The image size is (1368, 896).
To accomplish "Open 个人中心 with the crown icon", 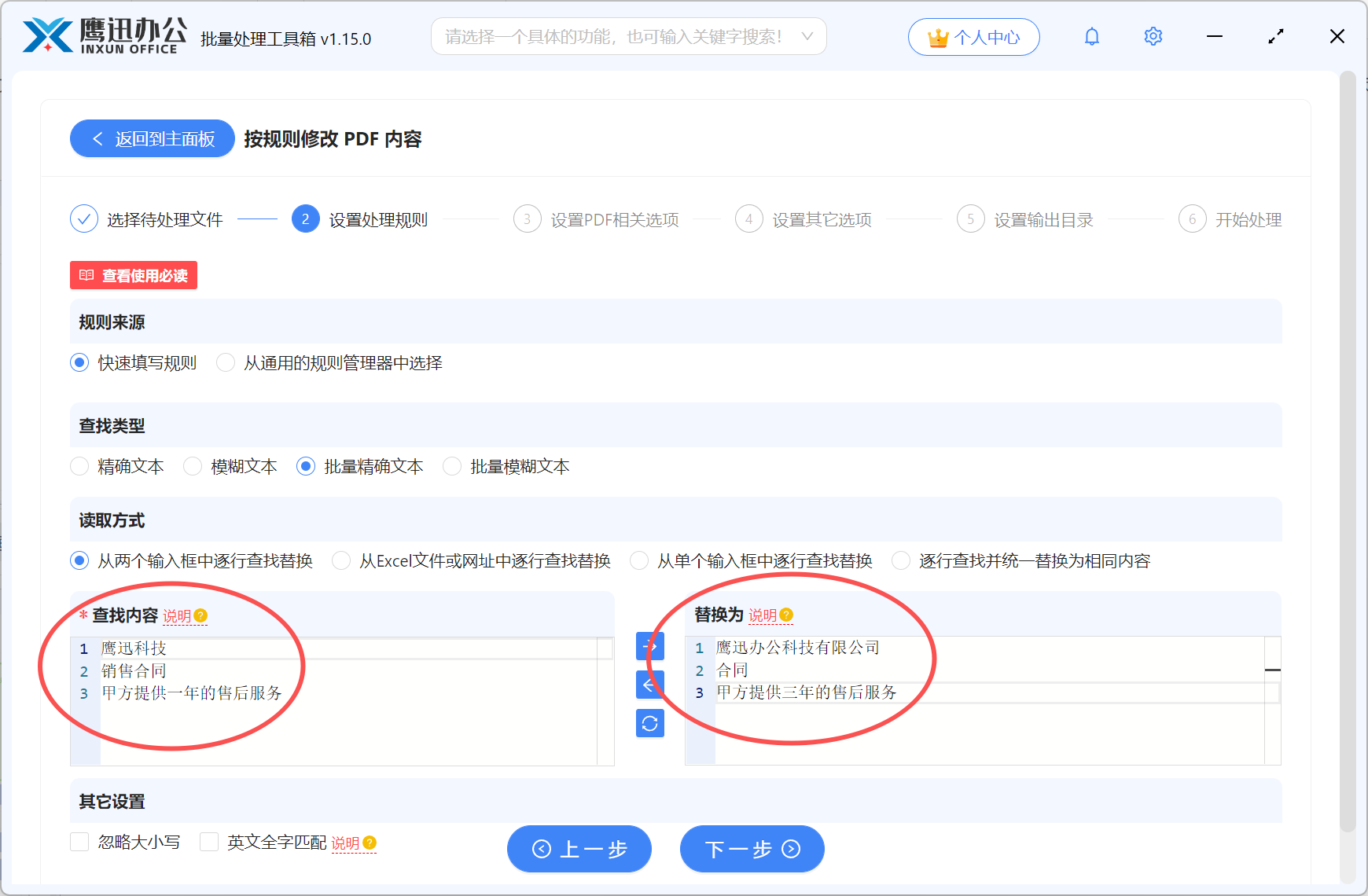I will click(974, 36).
